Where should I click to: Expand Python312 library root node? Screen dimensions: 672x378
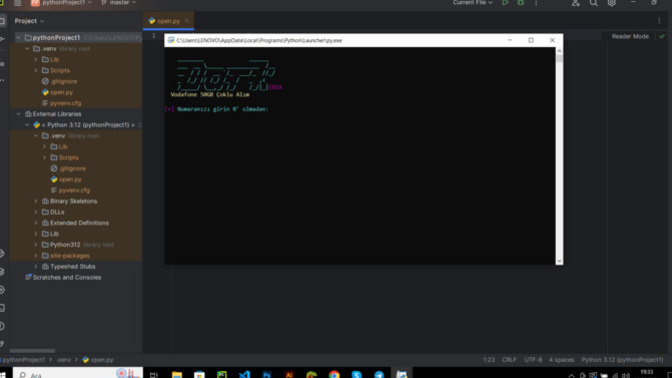[36, 245]
